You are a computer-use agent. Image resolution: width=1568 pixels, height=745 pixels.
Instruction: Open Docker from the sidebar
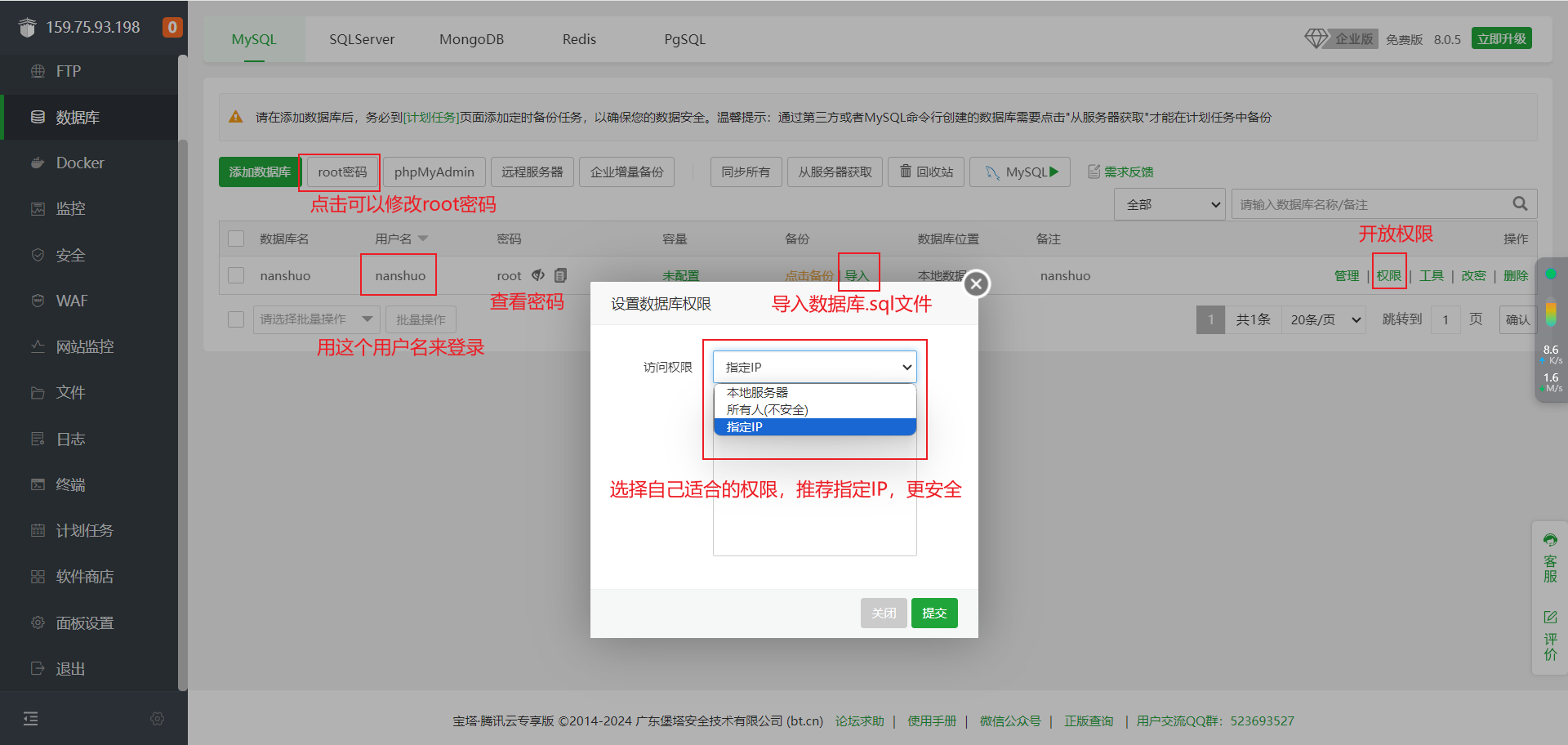80,163
